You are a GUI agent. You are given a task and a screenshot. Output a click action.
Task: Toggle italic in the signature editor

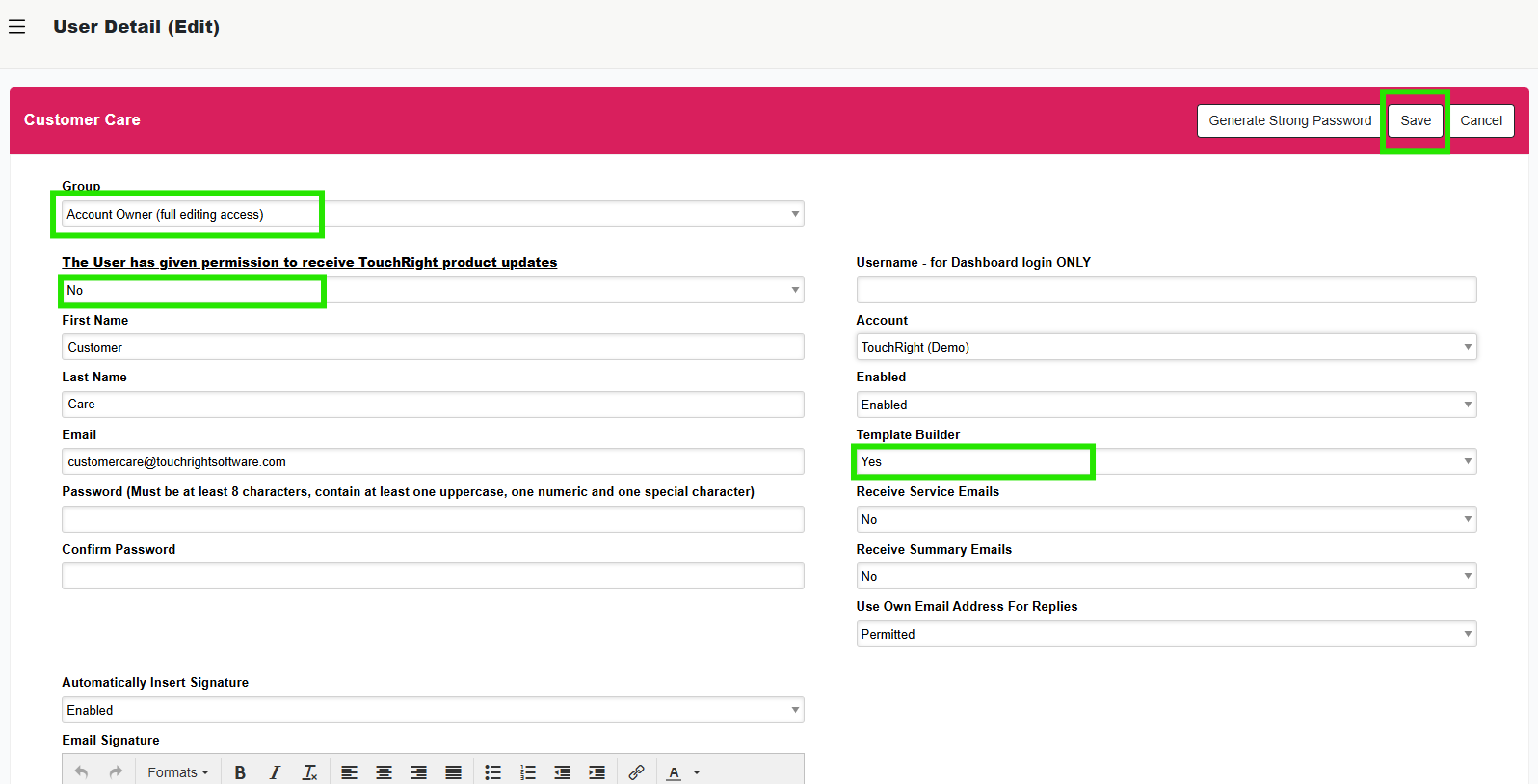tap(275, 772)
